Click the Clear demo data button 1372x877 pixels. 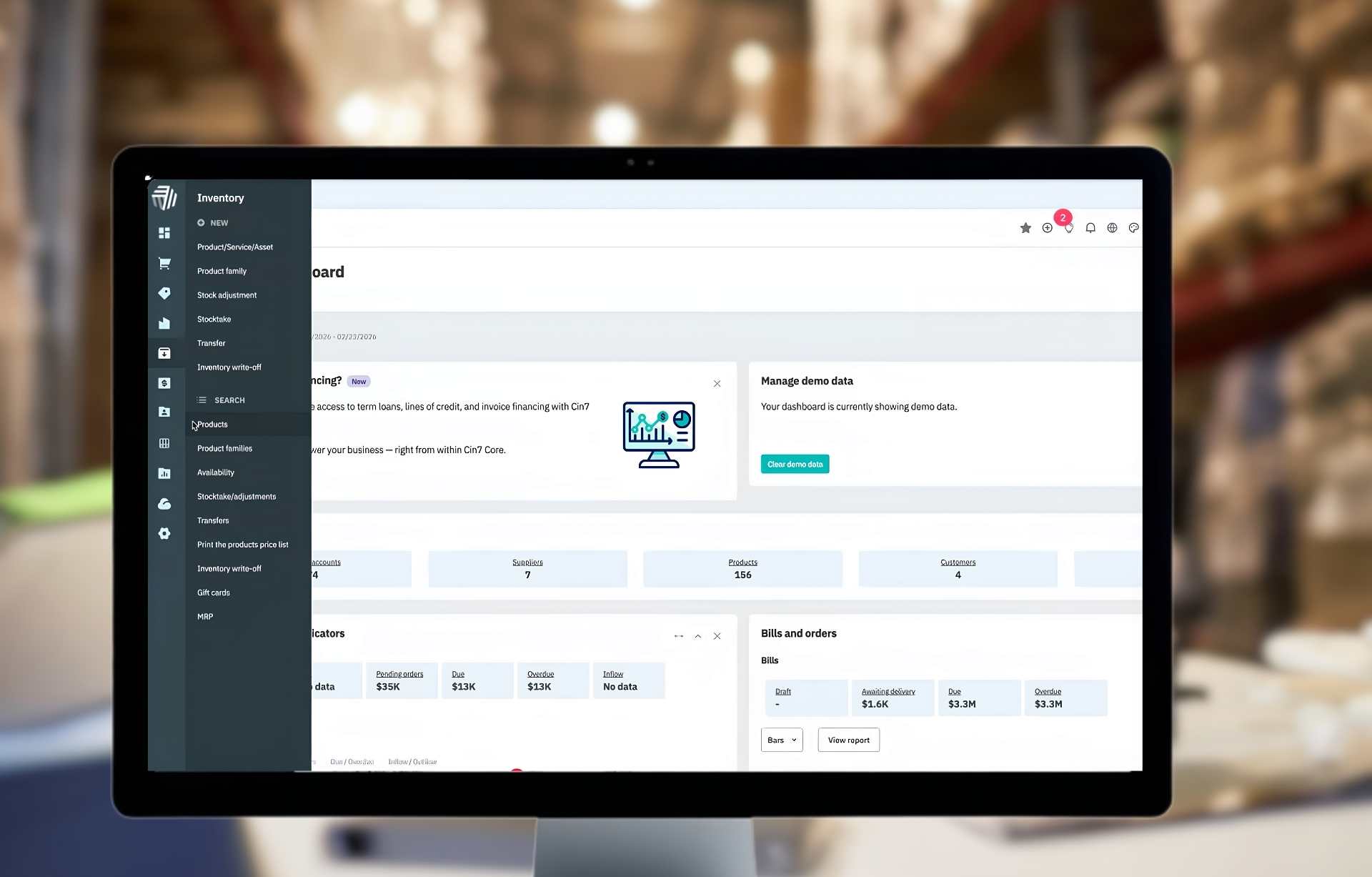pos(795,464)
